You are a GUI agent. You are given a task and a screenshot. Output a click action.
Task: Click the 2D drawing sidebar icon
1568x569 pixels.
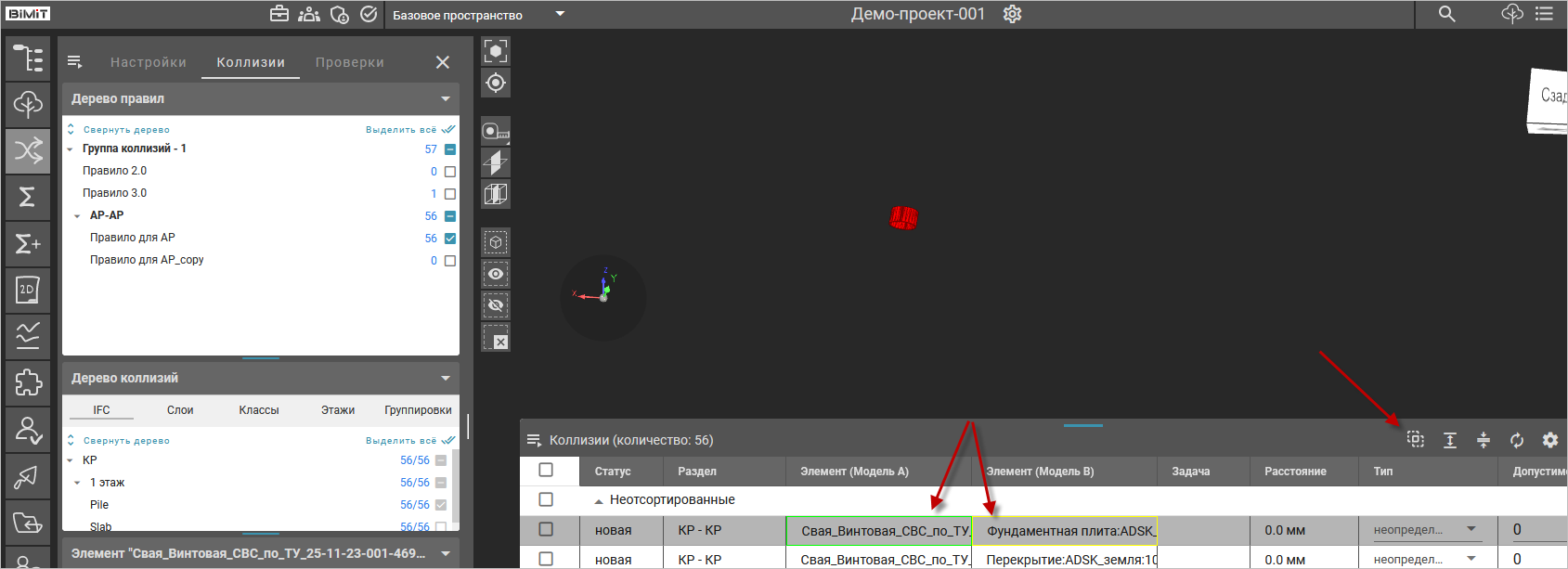(x=28, y=290)
